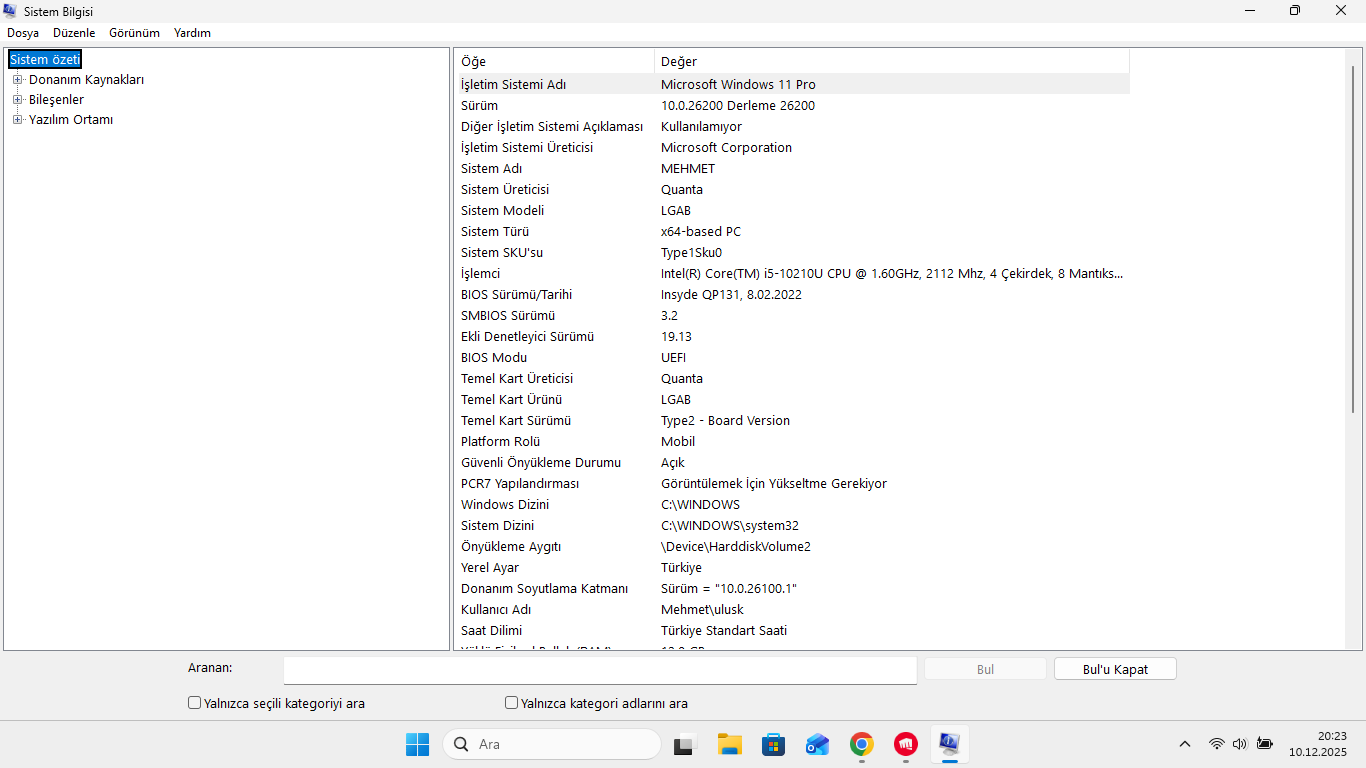Screen dimensions: 1366x768
Task: Click the battery status icon
Action: tap(1265, 744)
